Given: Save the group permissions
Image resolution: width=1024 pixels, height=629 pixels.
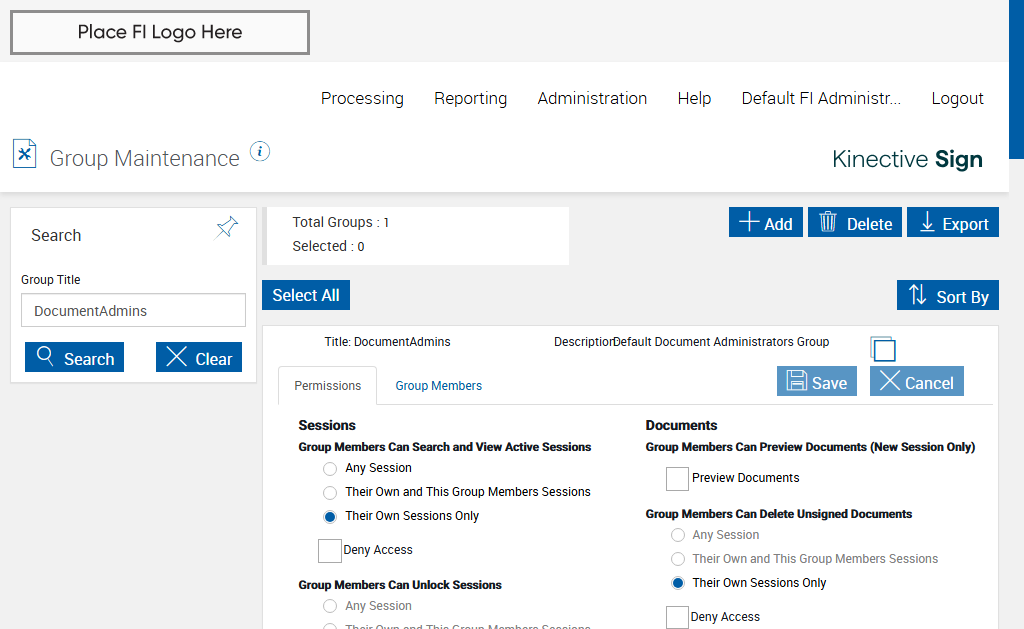Looking at the screenshot, I should tap(816, 382).
